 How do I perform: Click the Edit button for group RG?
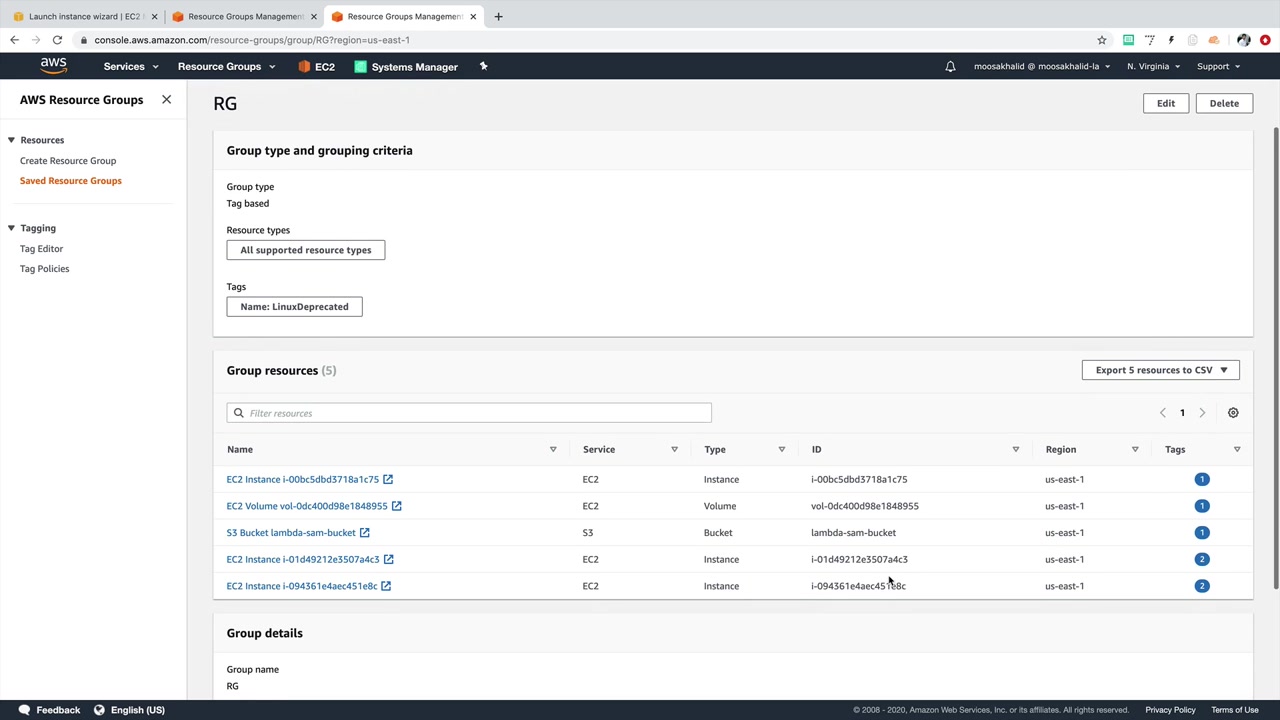pos(1166,103)
